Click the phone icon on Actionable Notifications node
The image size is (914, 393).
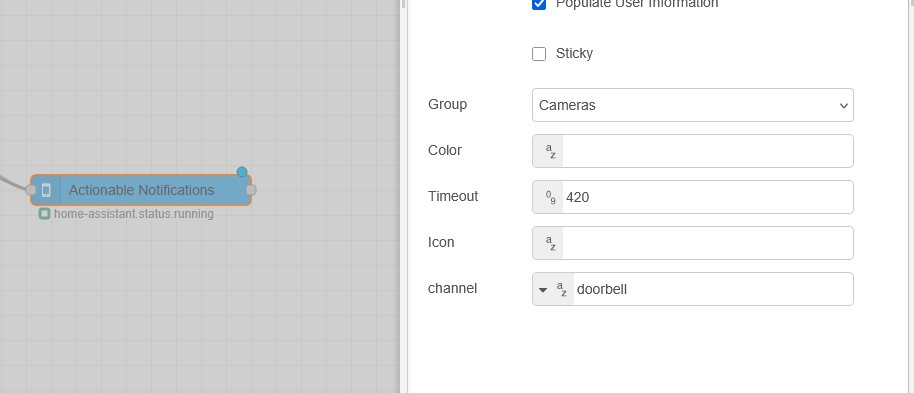pyautogui.click(x=46, y=190)
